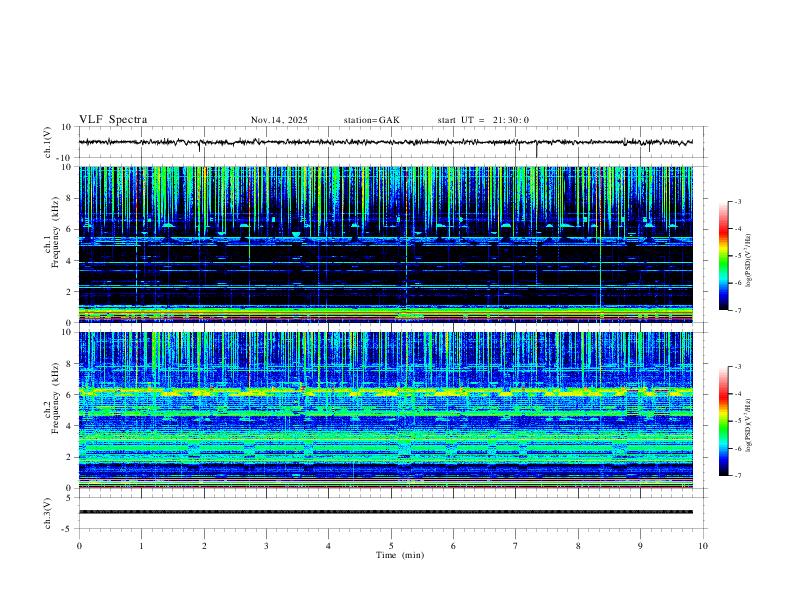
Task: Click the "station=GAK" header label
Action: click(x=372, y=120)
